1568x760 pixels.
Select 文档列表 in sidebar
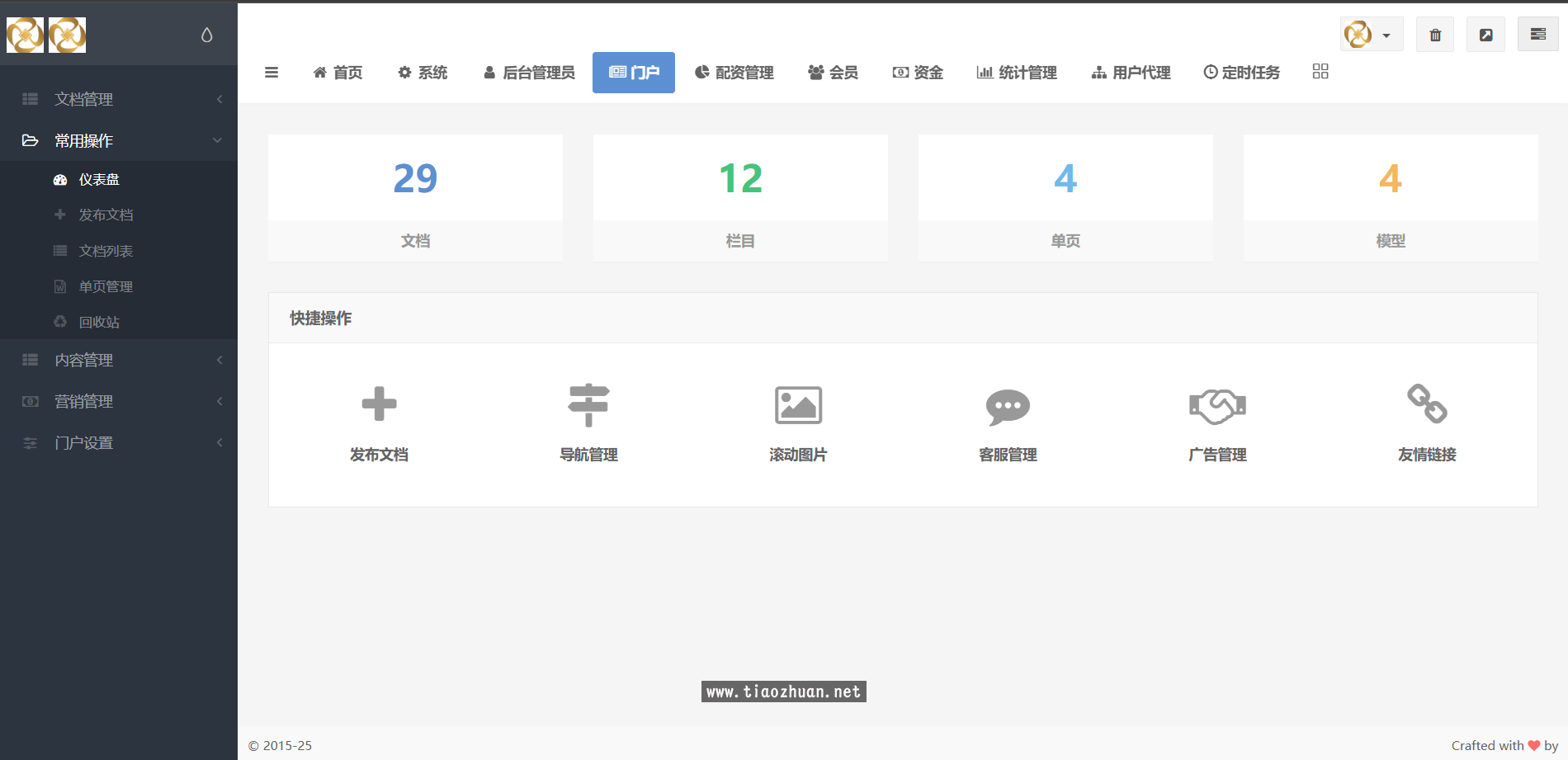(x=106, y=251)
